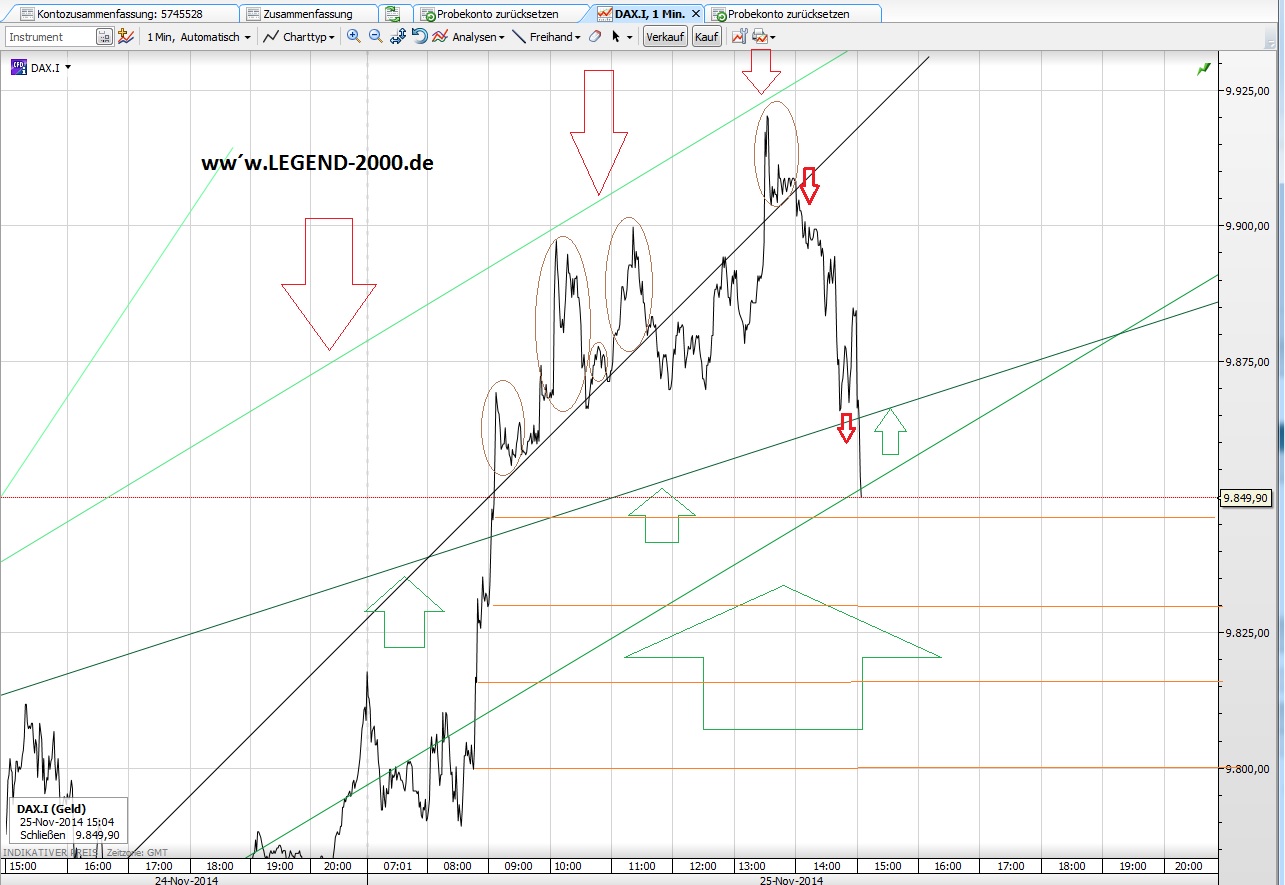
Task: Click the green sync icon on the tab bar
Action: click(394, 13)
